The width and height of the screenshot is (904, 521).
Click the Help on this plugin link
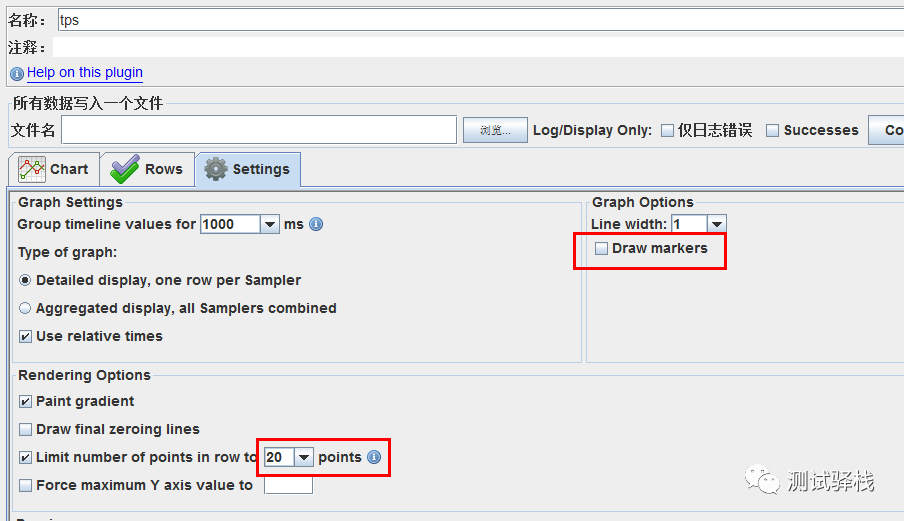click(85, 73)
